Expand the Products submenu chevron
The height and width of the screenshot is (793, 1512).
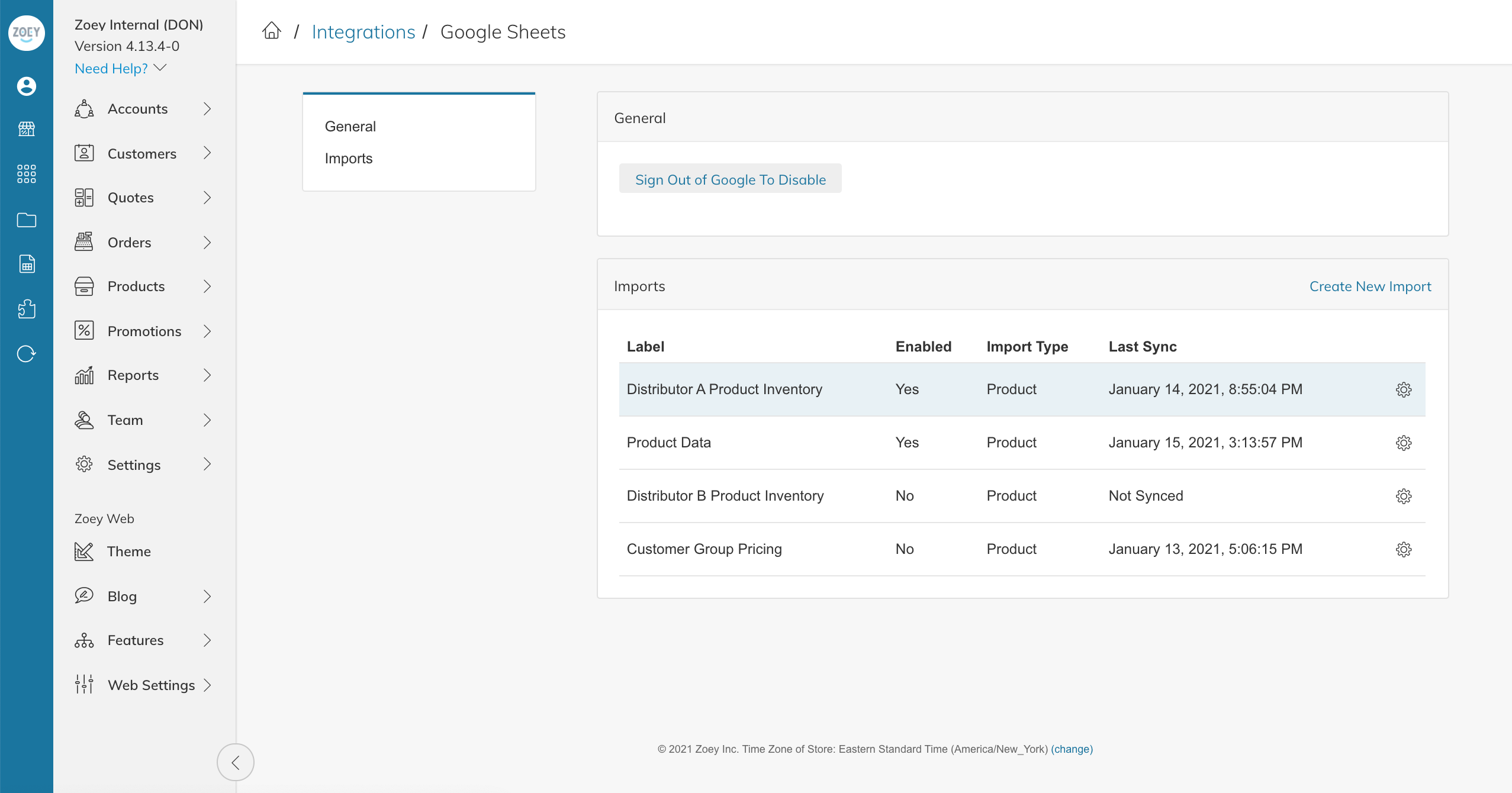point(207,286)
